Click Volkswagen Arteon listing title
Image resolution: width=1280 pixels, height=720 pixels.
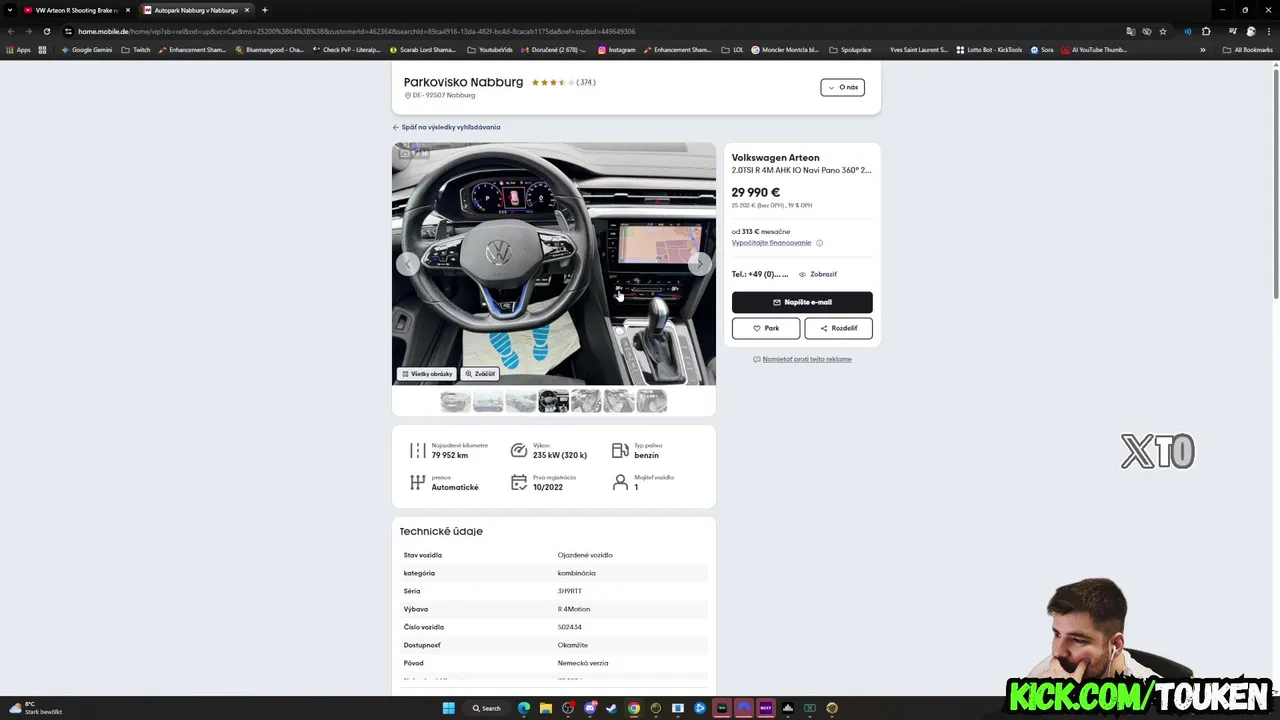775,158
